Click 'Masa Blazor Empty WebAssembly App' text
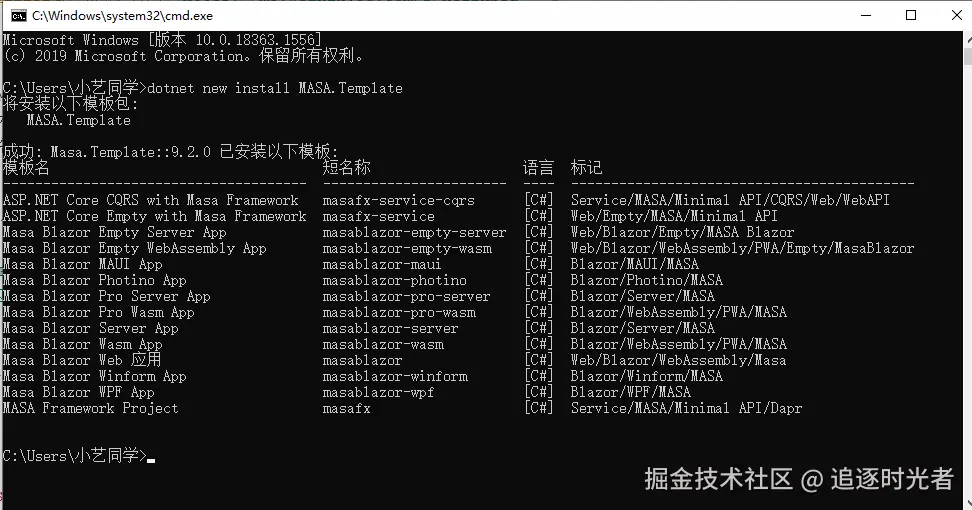The width and height of the screenshot is (972, 510). pos(135,248)
